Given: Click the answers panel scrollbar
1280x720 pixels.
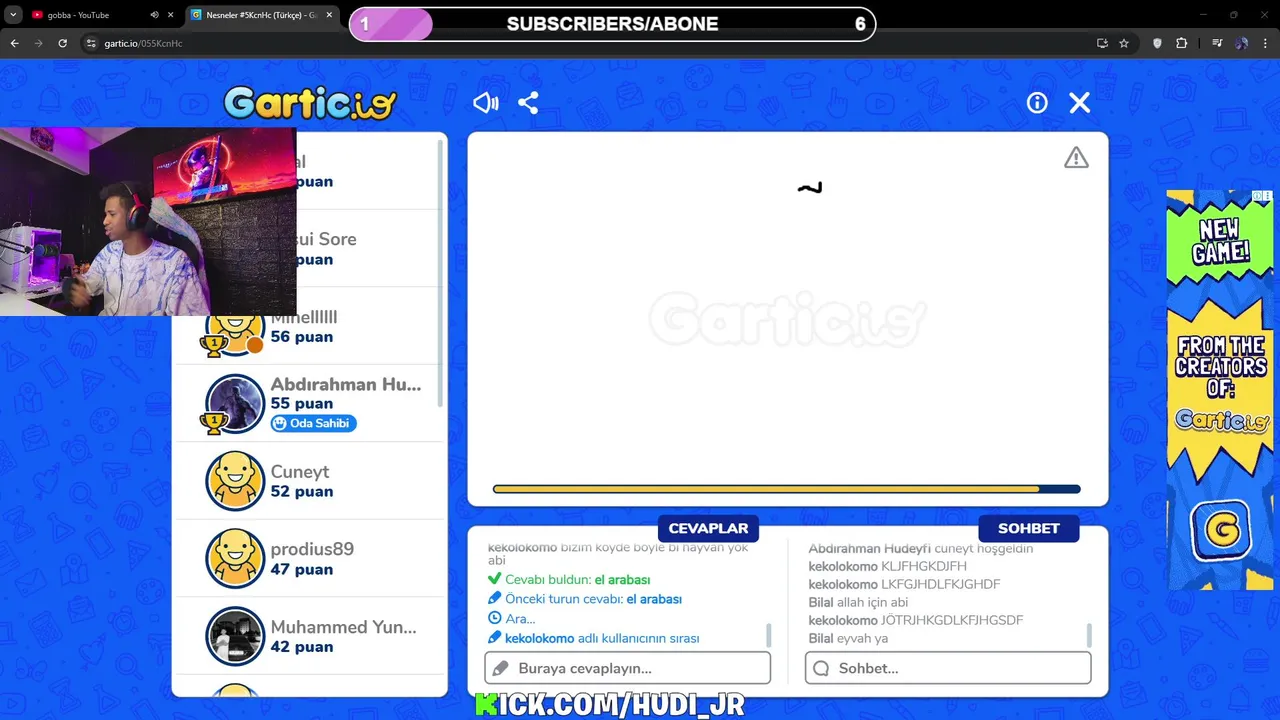Looking at the screenshot, I should tap(769, 635).
